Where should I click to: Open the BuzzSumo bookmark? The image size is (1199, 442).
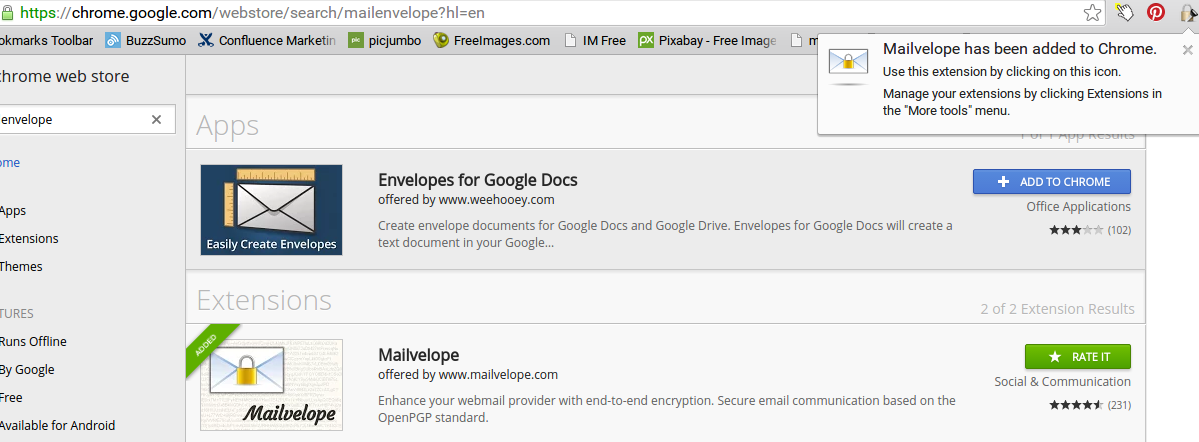[145, 41]
